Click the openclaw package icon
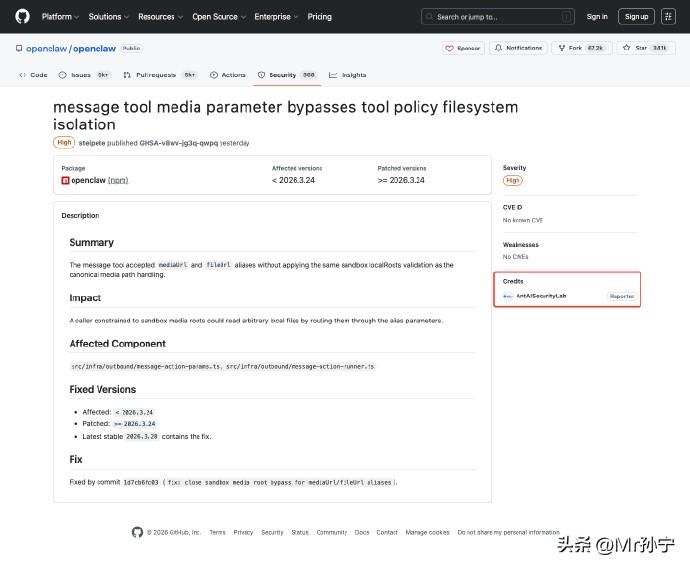Screen dimensions: 690x569 tap(65, 180)
